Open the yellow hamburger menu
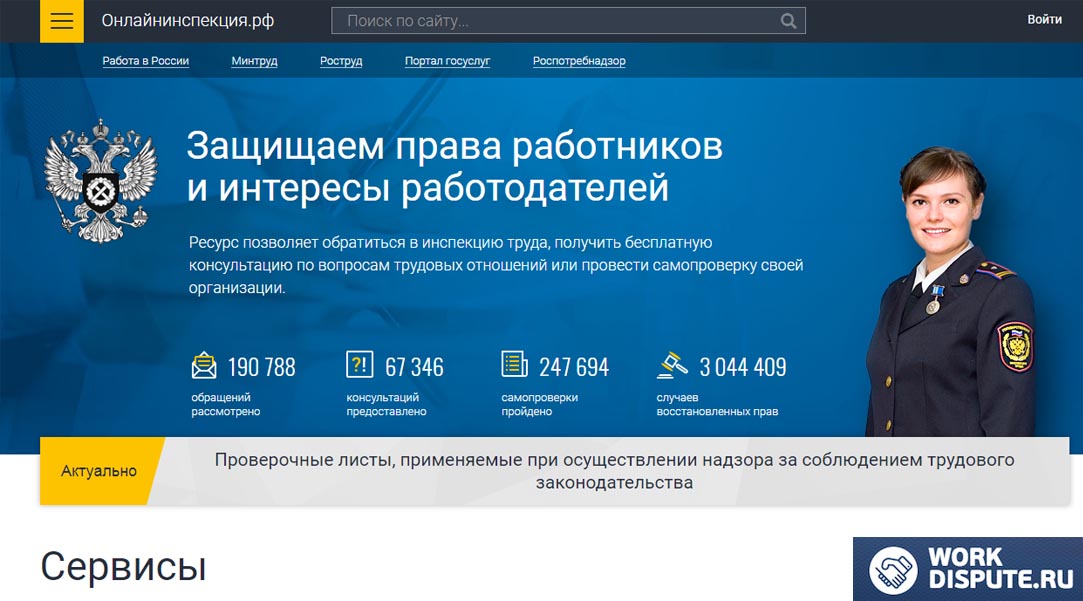 61,21
